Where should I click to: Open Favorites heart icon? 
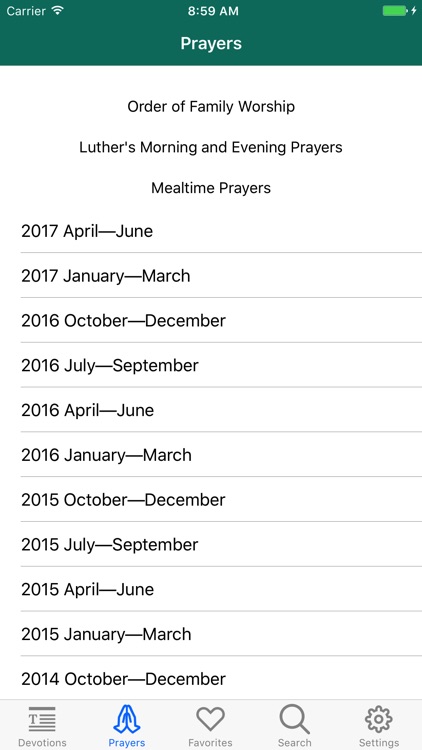pos(211,719)
